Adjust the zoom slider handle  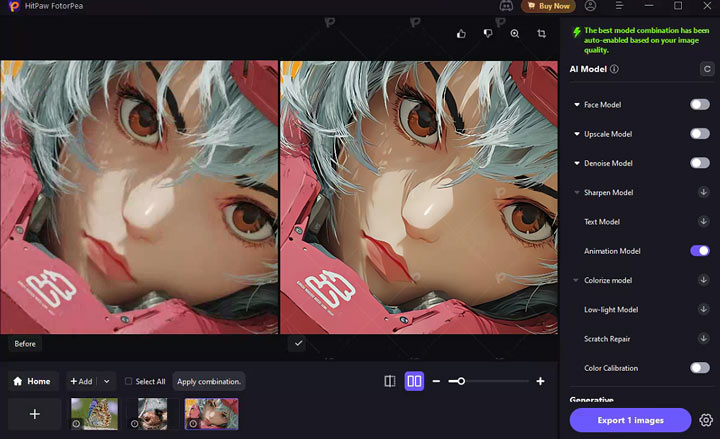point(461,381)
